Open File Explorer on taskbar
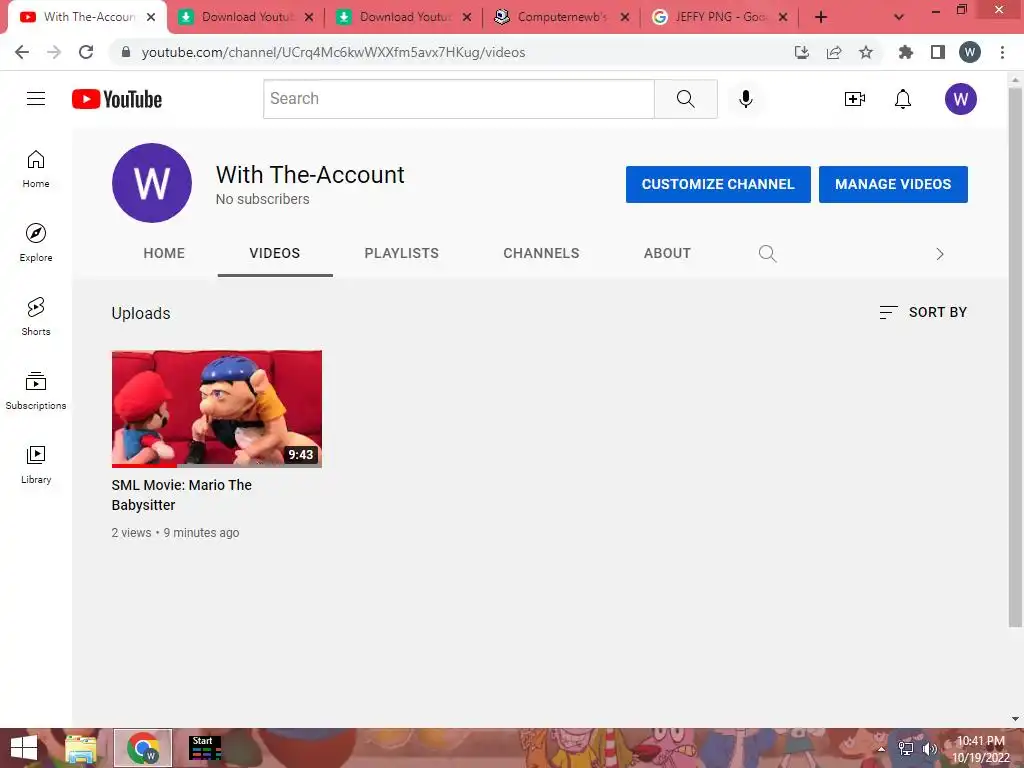The width and height of the screenshot is (1024, 768). [80, 748]
